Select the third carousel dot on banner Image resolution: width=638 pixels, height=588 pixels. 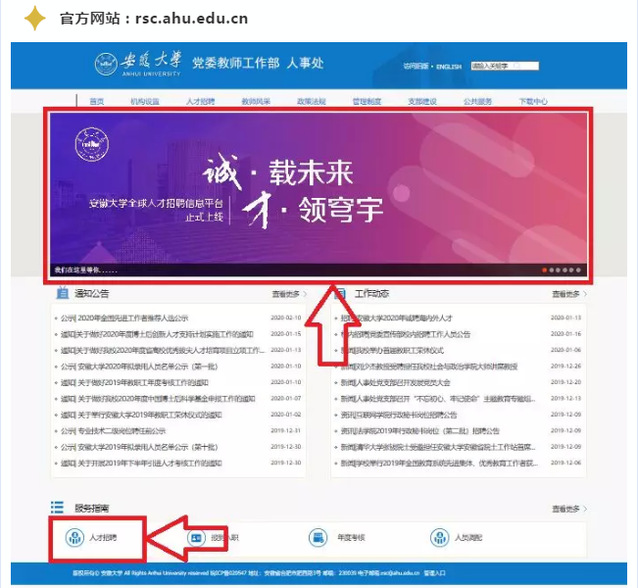pyautogui.click(x=558, y=270)
